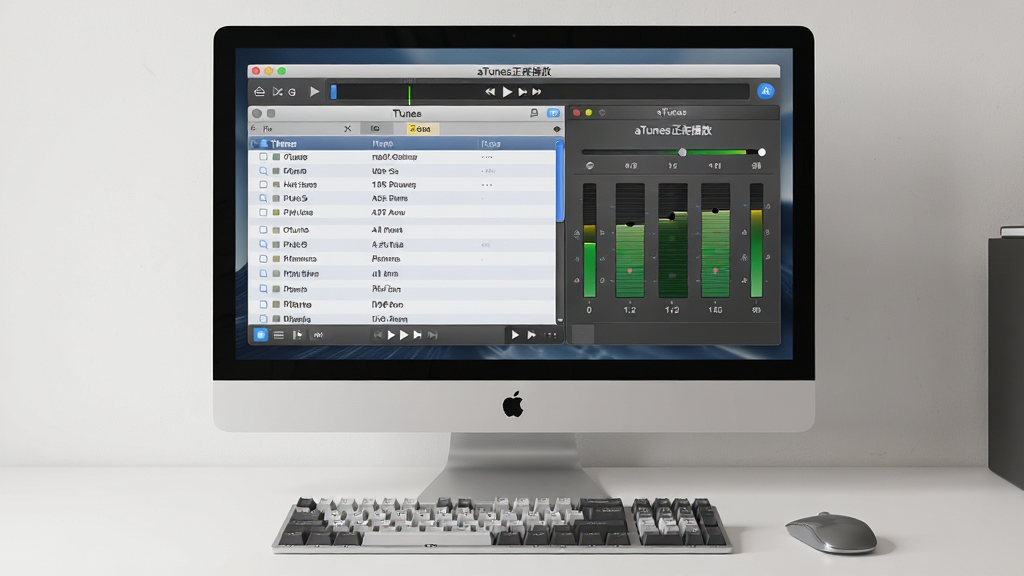This screenshot has width=1024, height=576.
Task: Click the eject icon in aTunes toolbar
Action: 259,91
